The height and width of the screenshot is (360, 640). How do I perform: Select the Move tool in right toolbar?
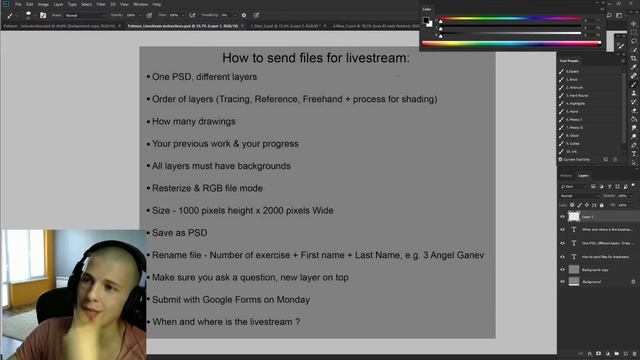[x=634, y=24]
